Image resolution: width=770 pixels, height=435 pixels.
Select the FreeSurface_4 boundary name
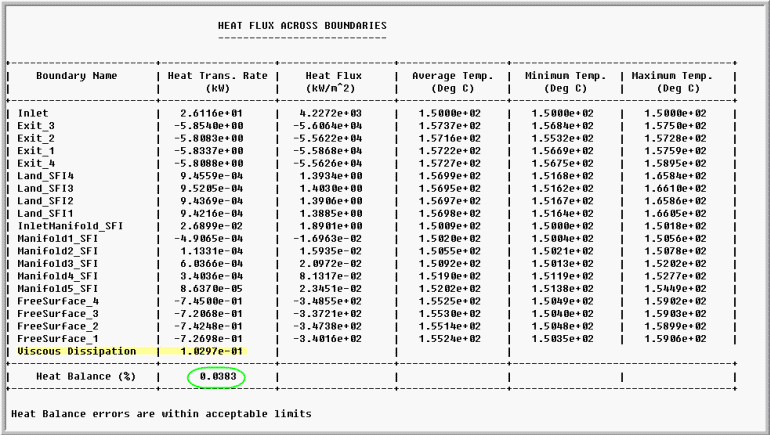coord(58,301)
